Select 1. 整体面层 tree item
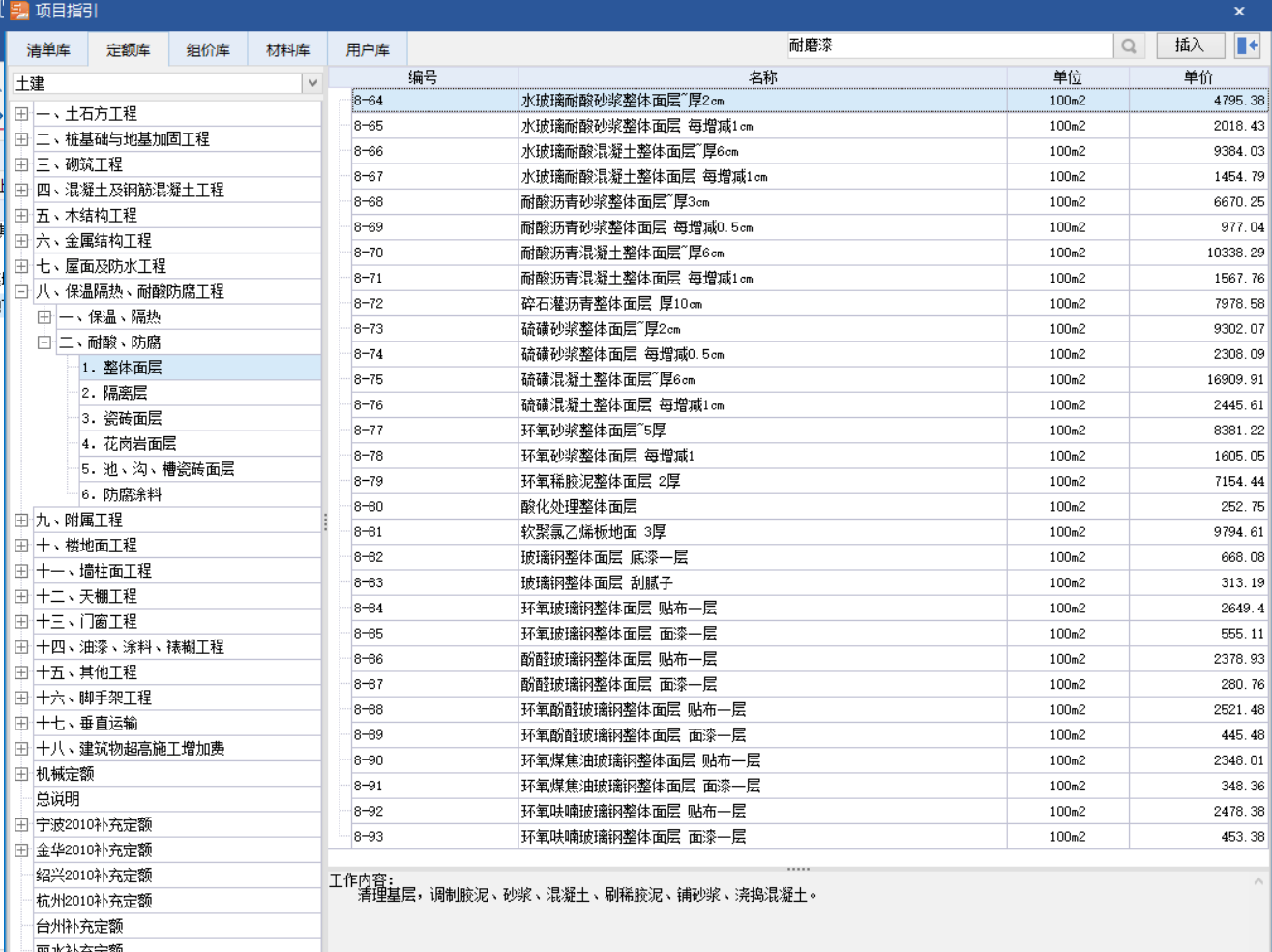This screenshot has width=1272, height=952. (x=199, y=368)
